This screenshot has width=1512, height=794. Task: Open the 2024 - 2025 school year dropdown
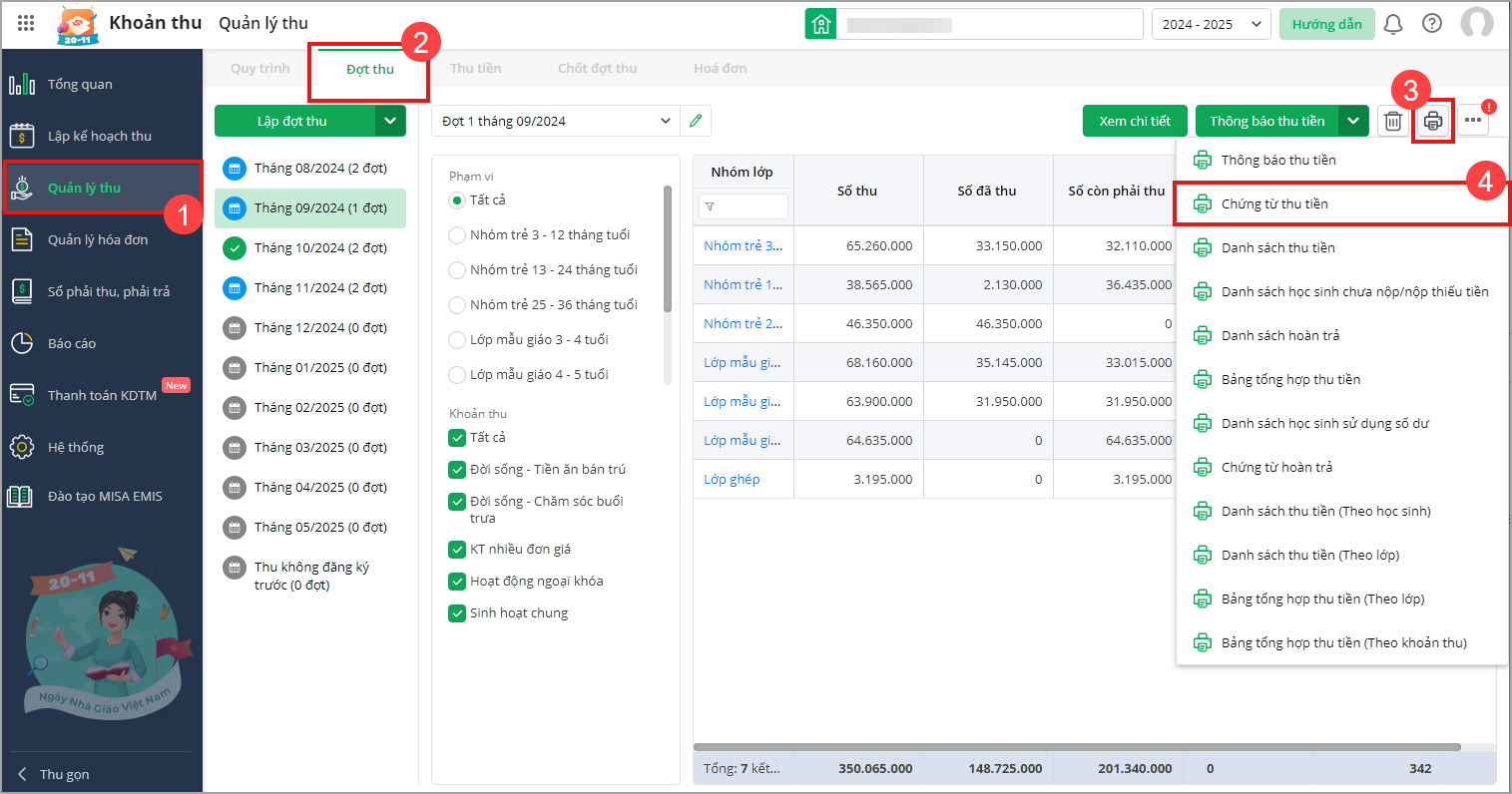tap(1211, 24)
